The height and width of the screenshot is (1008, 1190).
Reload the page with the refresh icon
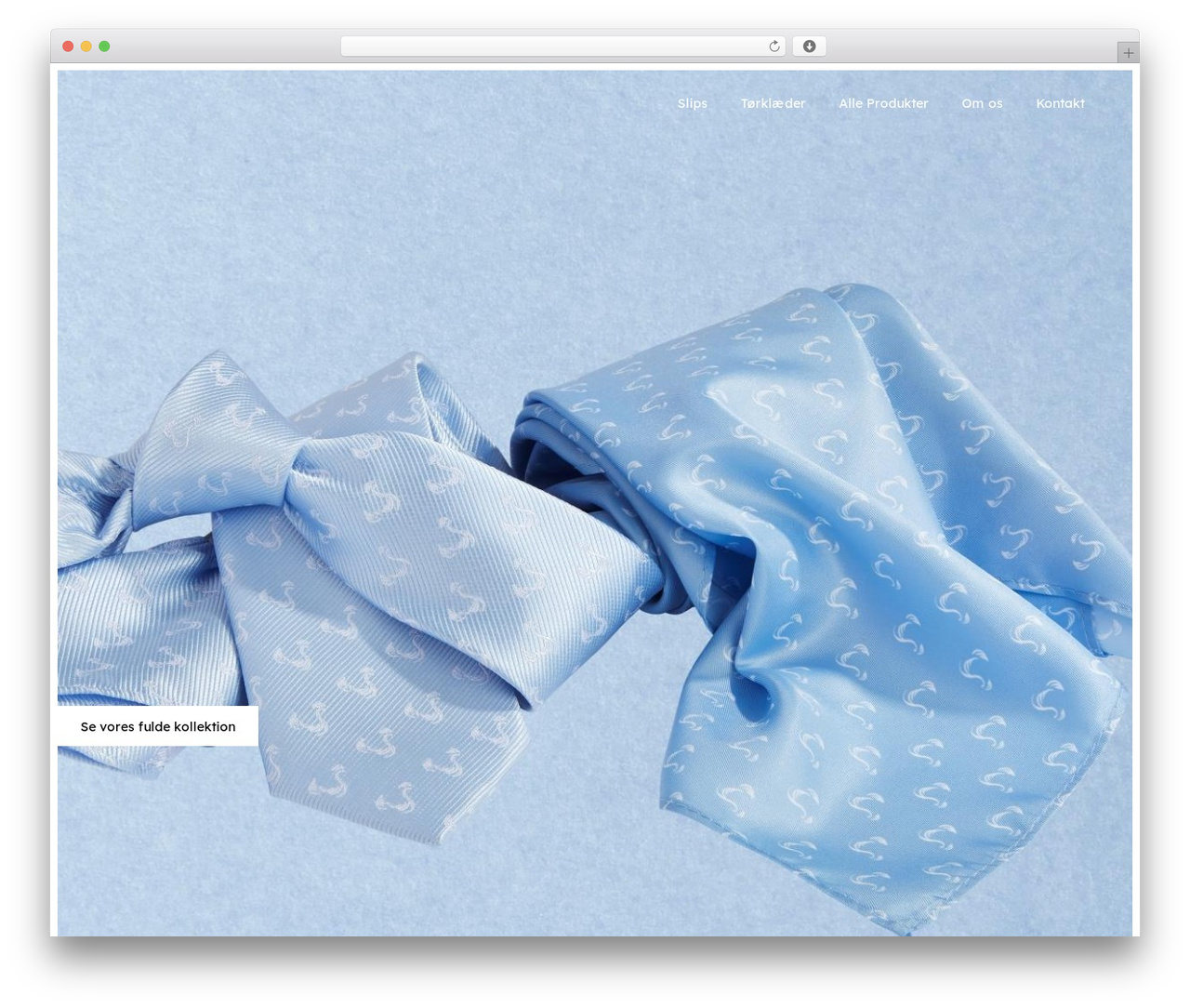773,46
